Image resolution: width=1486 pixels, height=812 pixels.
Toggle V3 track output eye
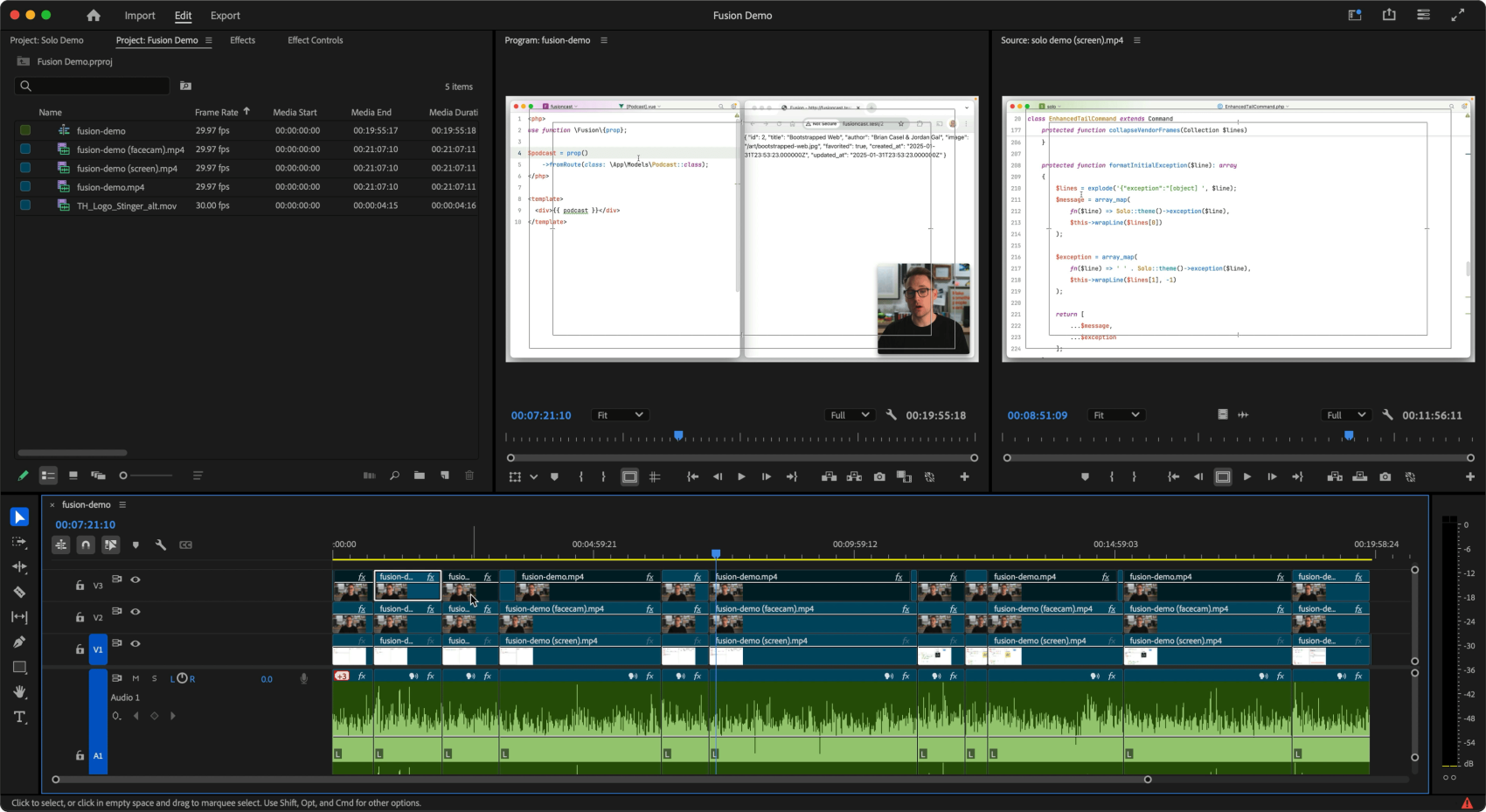[135, 580]
